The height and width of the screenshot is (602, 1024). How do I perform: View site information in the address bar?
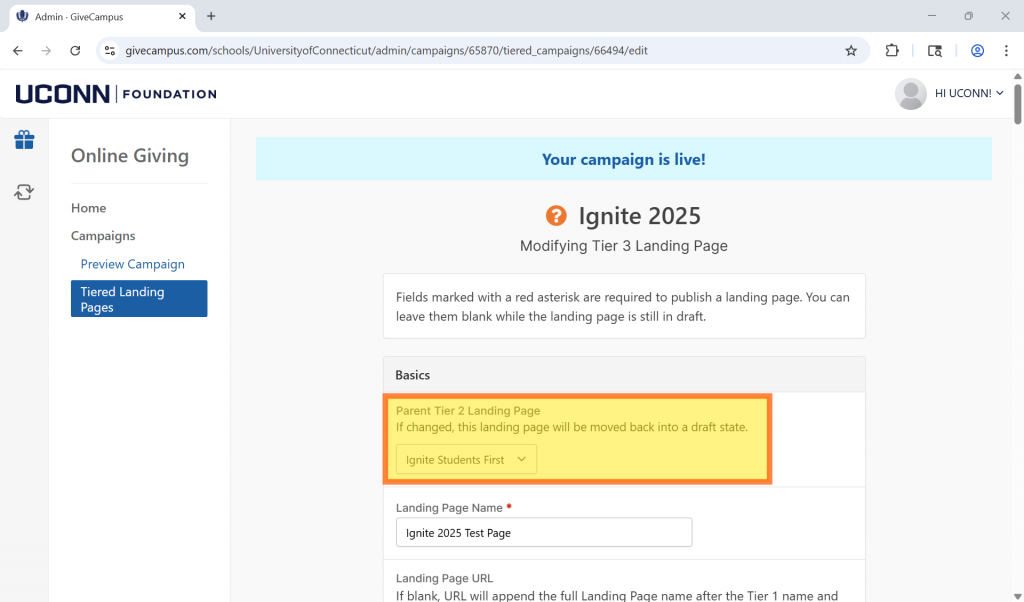click(x=110, y=51)
